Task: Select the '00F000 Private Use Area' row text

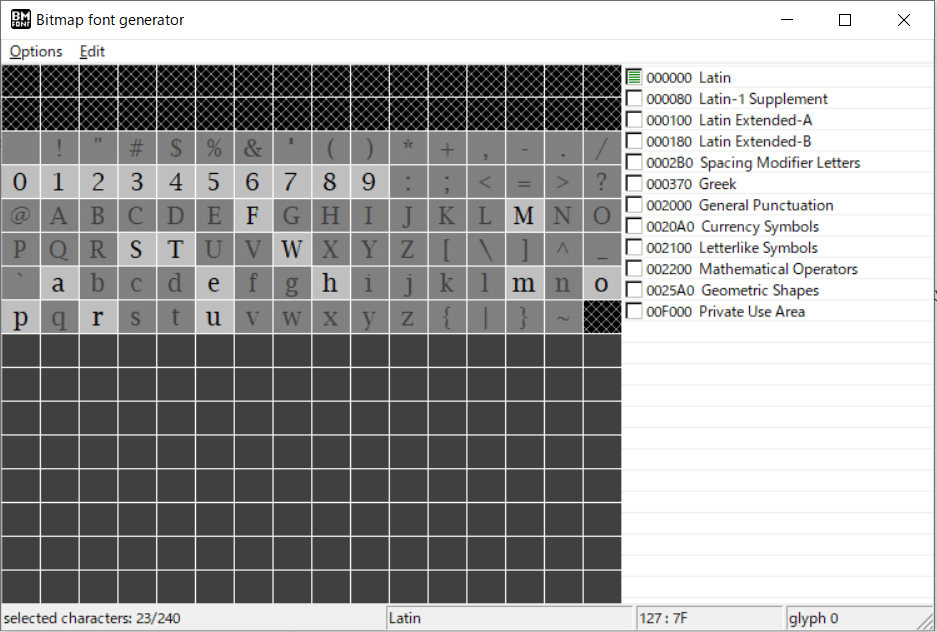Action: click(725, 312)
